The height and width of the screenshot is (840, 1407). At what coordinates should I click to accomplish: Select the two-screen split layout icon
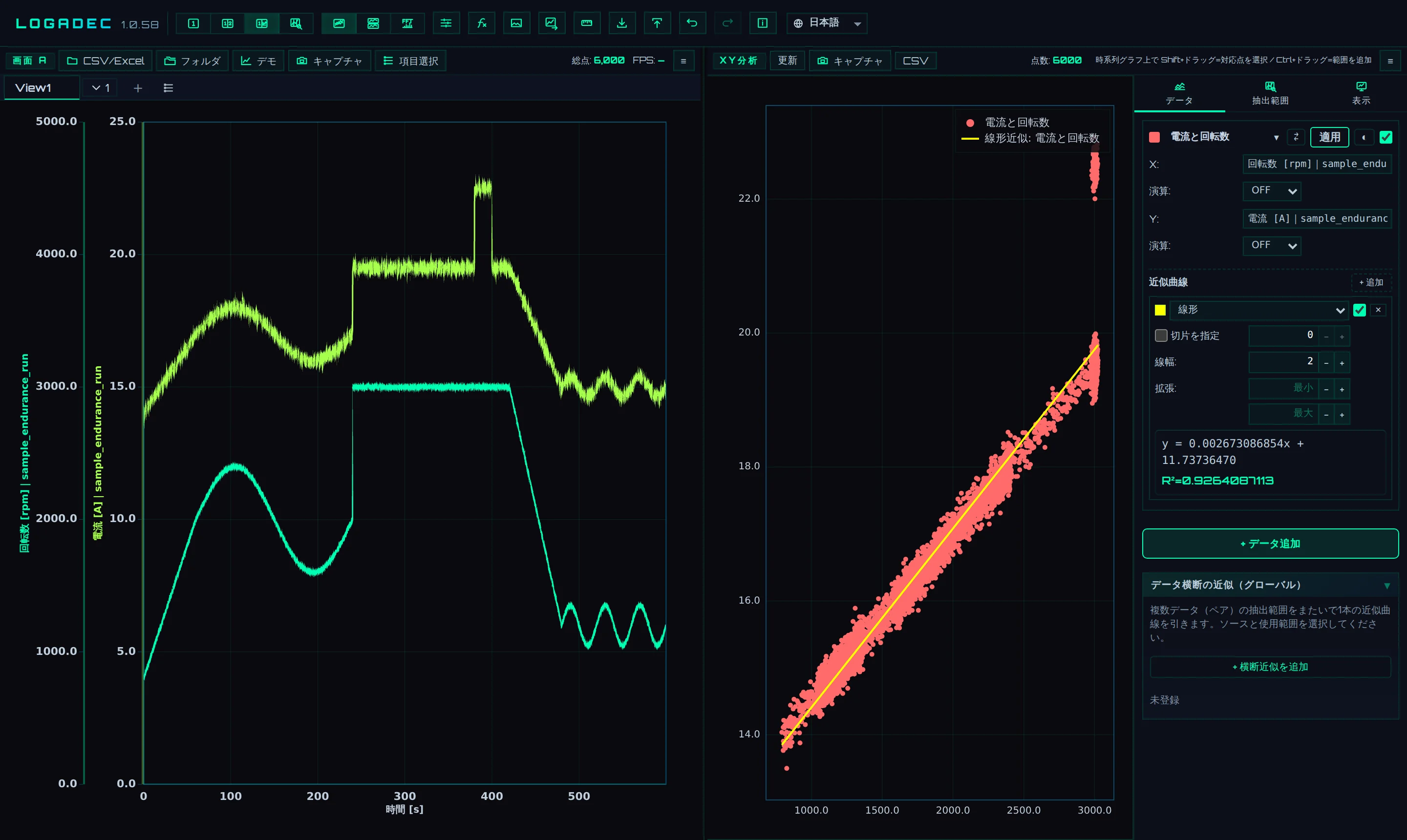[228, 23]
